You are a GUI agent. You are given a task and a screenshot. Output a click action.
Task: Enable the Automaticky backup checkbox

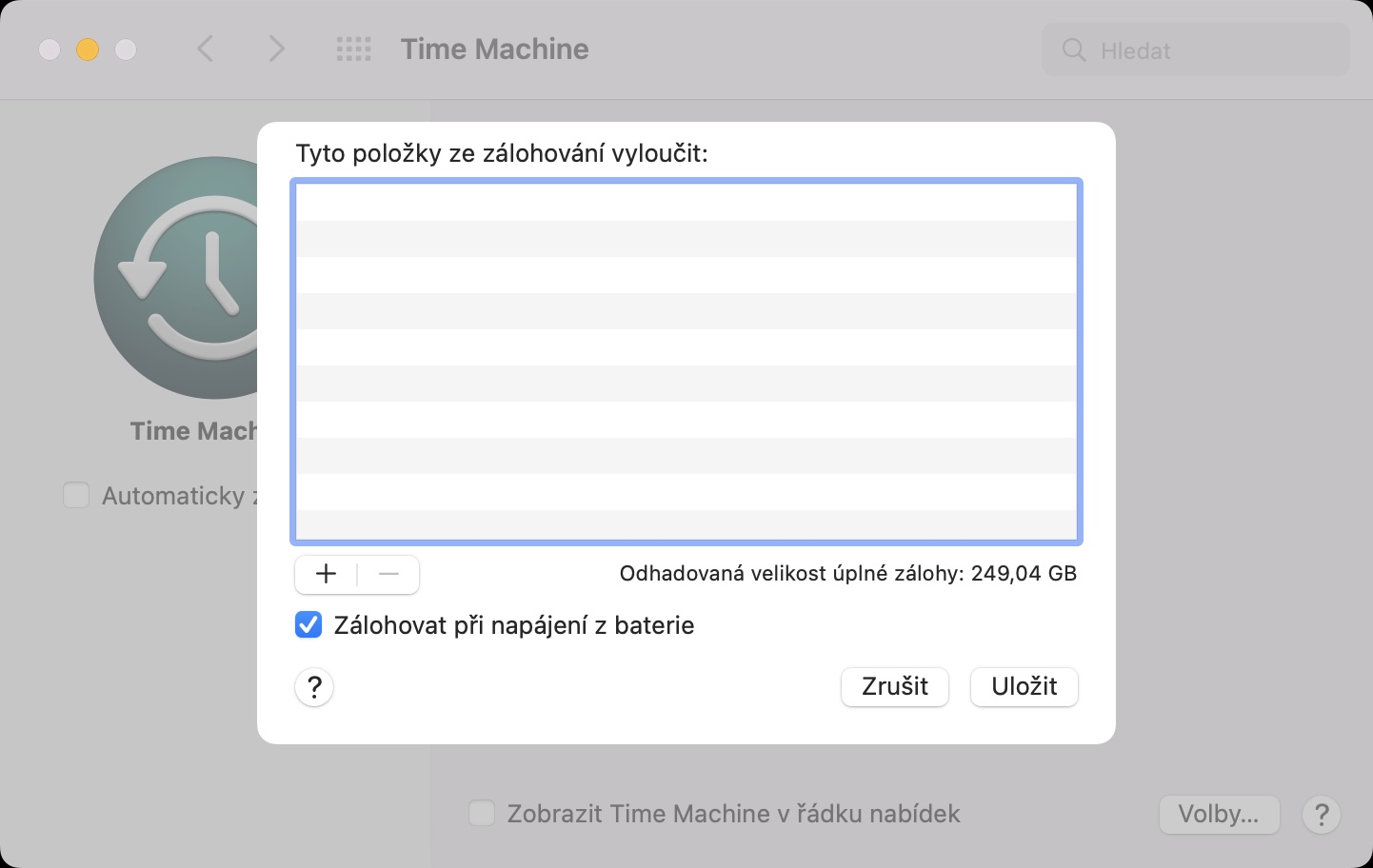coord(76,496)
